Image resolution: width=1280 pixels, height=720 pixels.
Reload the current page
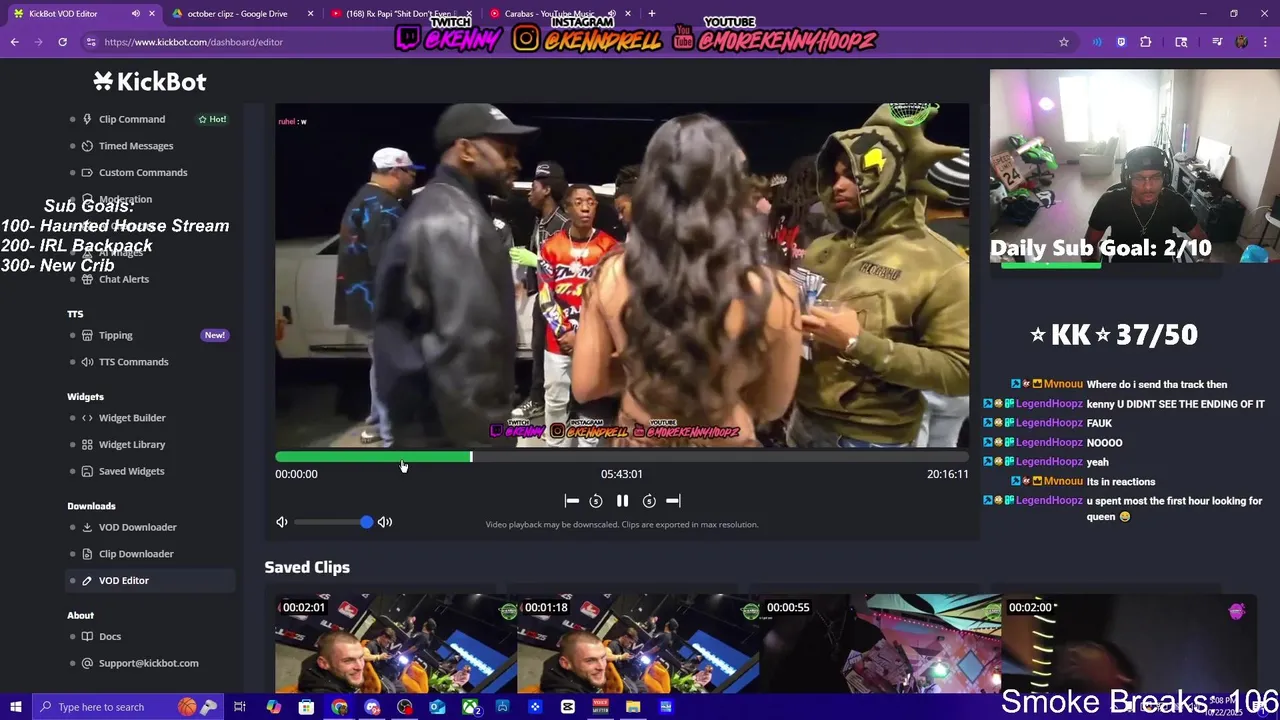(x=62, y=42)
